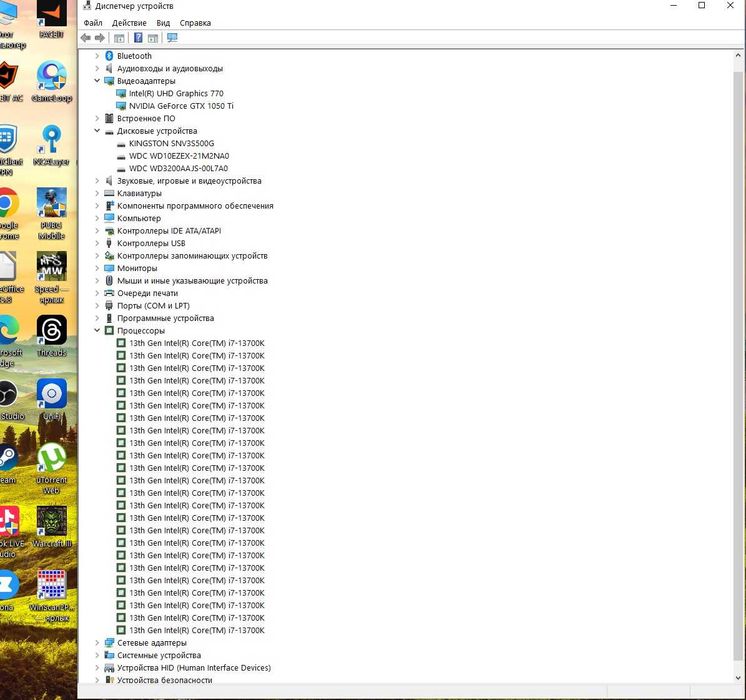
Task: Click the Сетевые адаптеры icon
Action: [109, 642]
